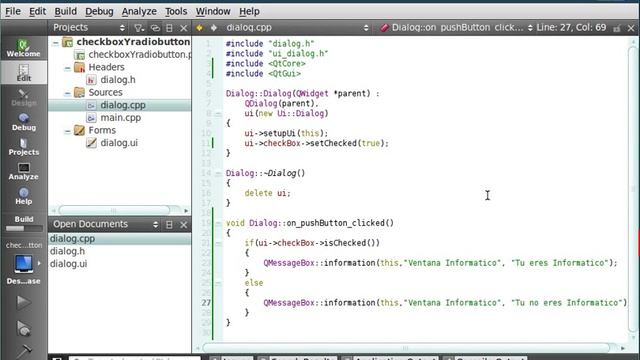Open the Build menu
Screen dimensions: 640x360
click(x=65, y=11)
